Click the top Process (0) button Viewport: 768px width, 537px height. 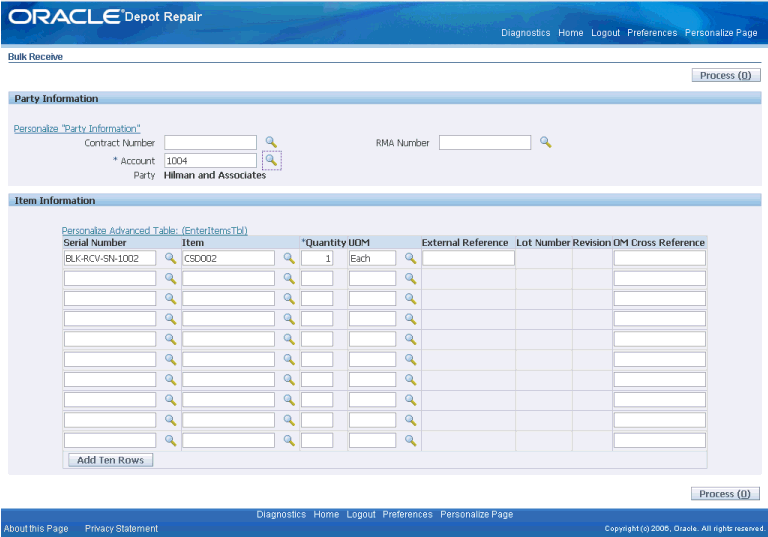pos(725,75)
